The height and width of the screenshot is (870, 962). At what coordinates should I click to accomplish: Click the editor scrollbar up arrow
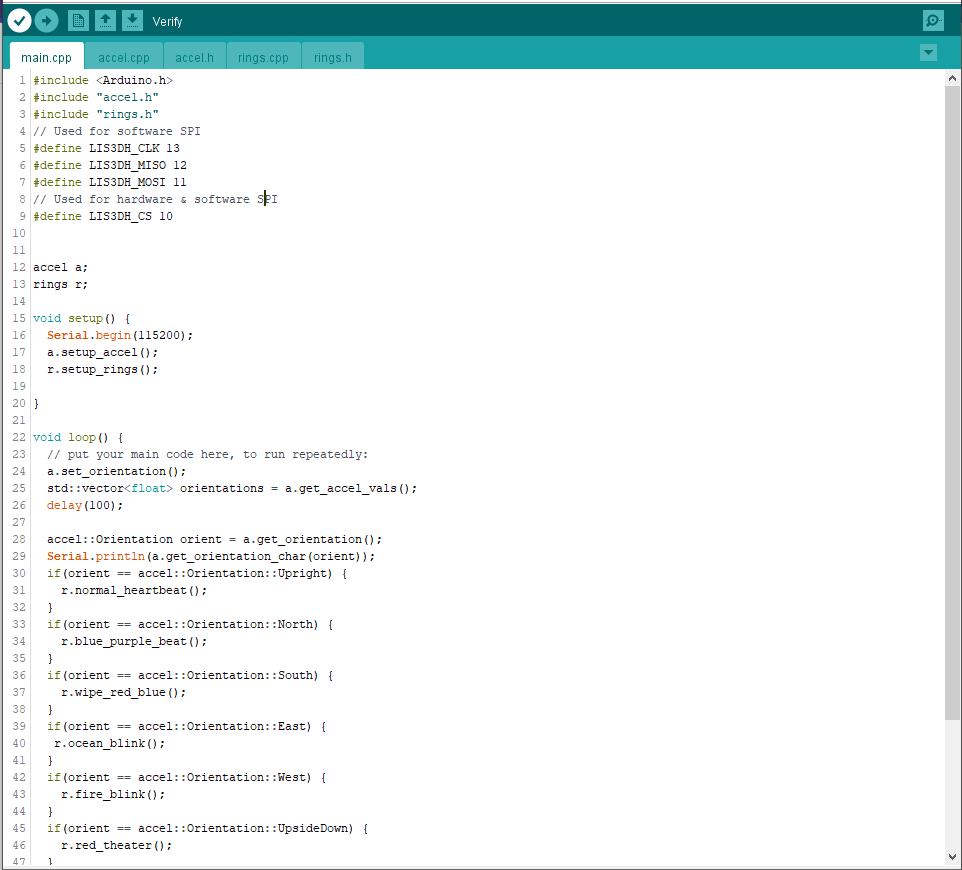click(x=952, y=78)
